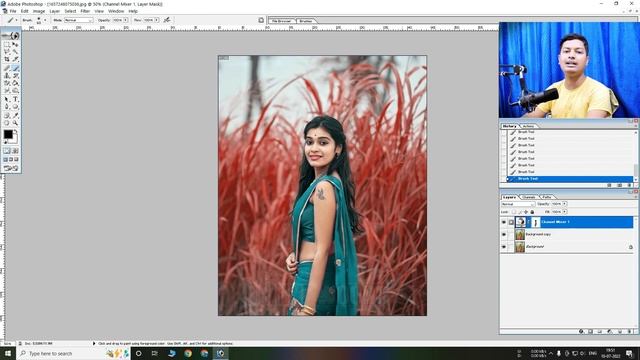Open the layer Fill arrow
The image size is (640, 360).
tap(564, 212)
